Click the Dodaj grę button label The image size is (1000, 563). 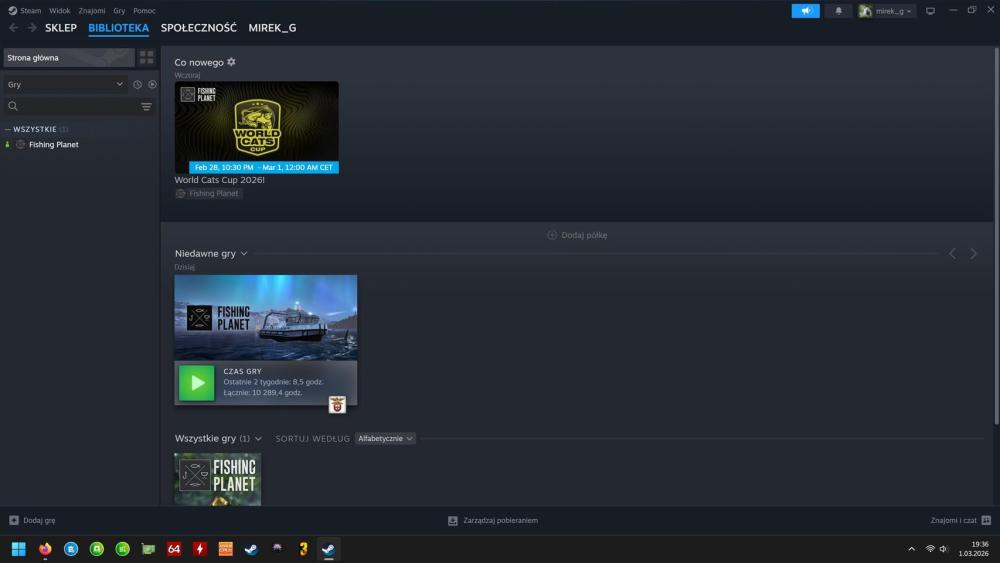coord(40,520)
